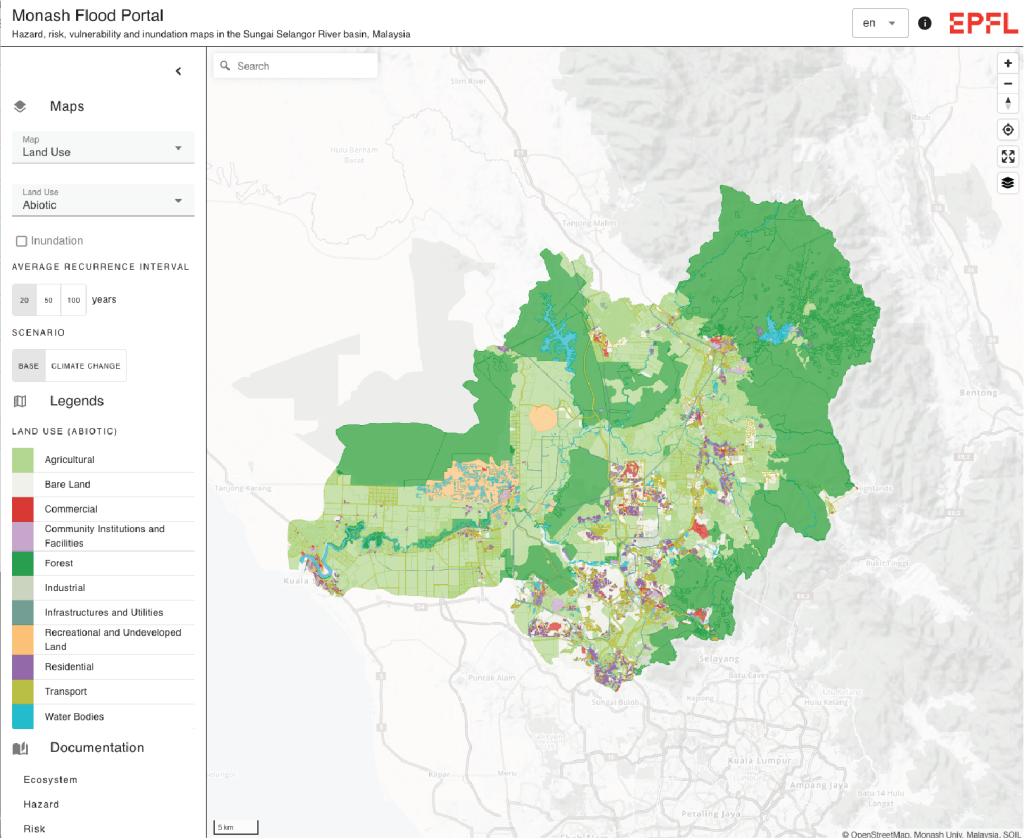Switch scenario to Climate Change
This screenshot has width=1024, height=838.
tap(86, 366)
